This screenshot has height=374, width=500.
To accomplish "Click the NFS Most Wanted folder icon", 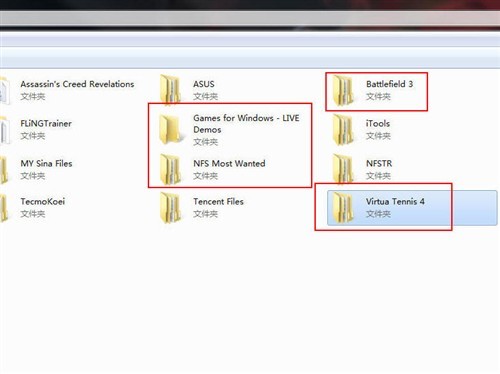I will [171, 169].
